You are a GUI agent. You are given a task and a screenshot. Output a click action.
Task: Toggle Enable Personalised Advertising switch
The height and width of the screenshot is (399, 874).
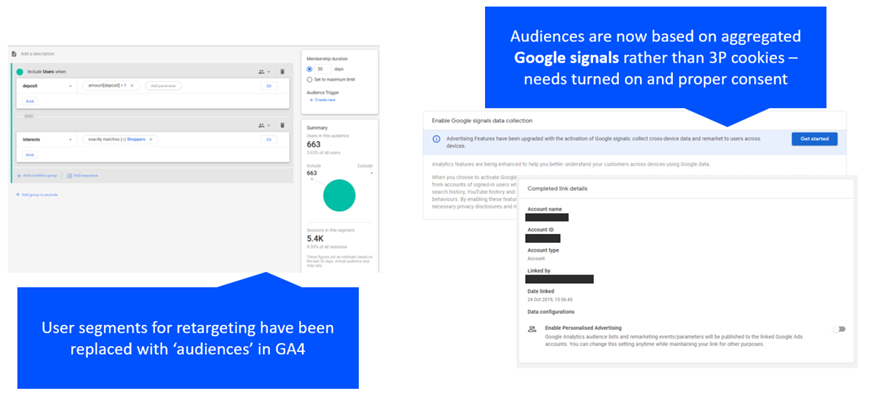[839, 329]
